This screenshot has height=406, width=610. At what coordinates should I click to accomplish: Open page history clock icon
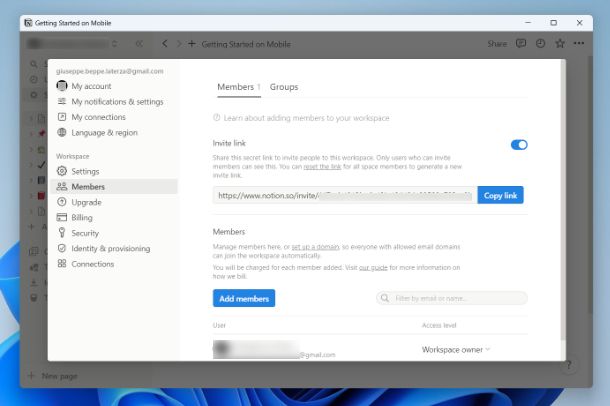[x=540, y=44]
